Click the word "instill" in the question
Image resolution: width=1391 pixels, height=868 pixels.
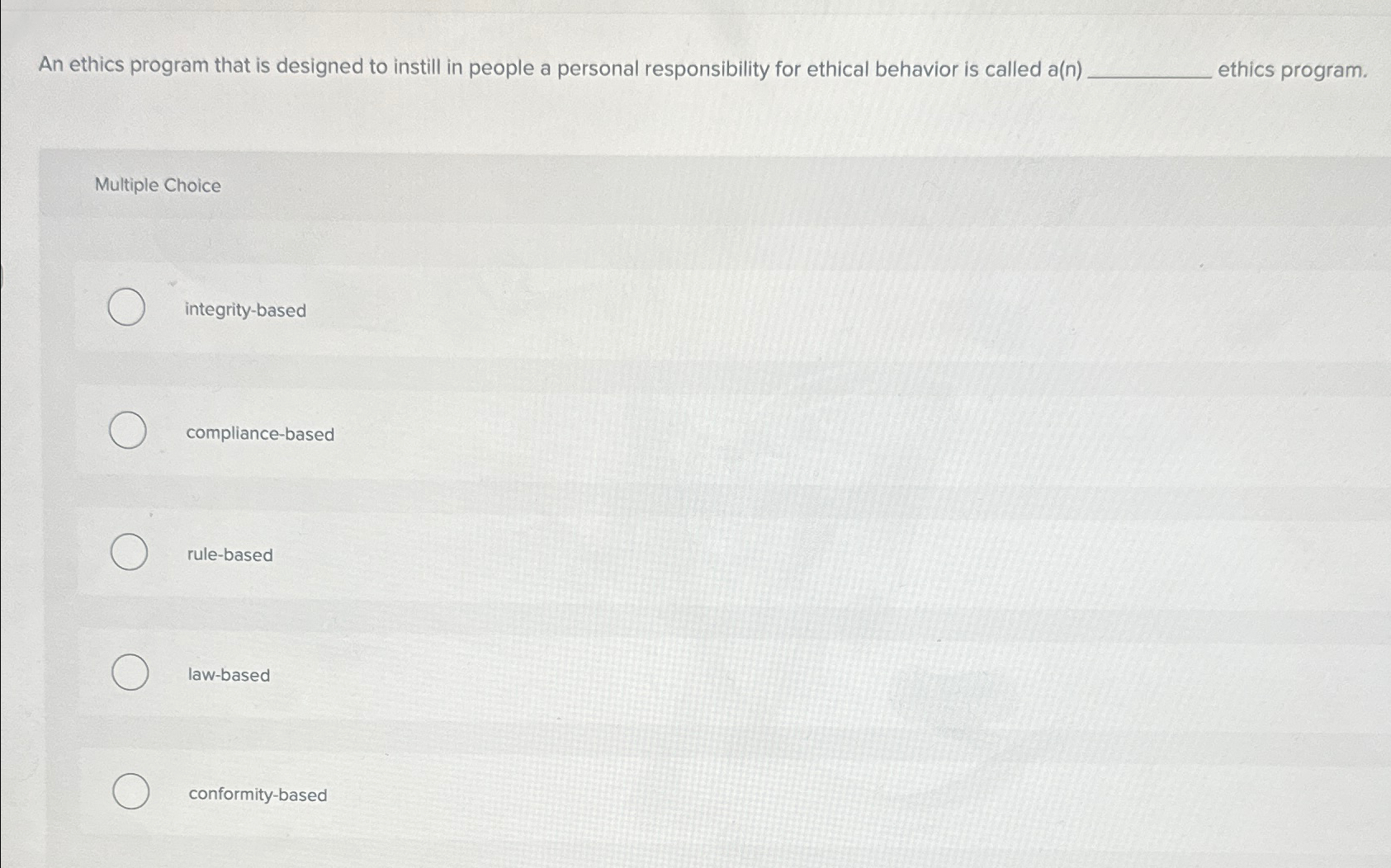[416, 67]
